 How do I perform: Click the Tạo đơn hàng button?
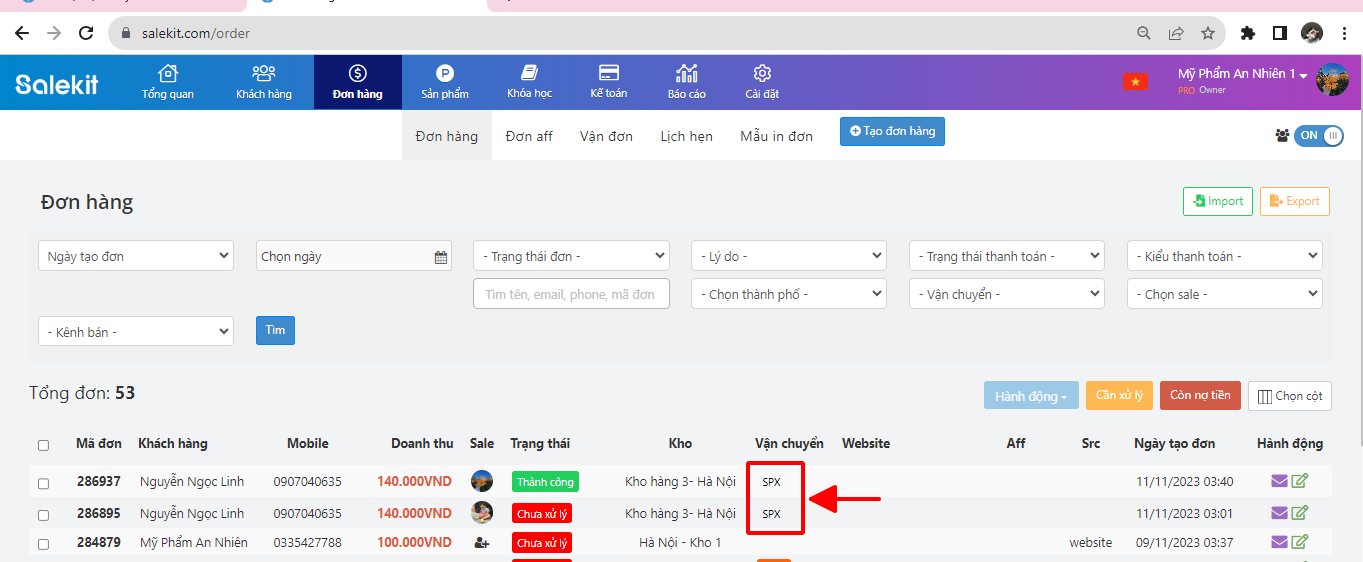[892, 131]
